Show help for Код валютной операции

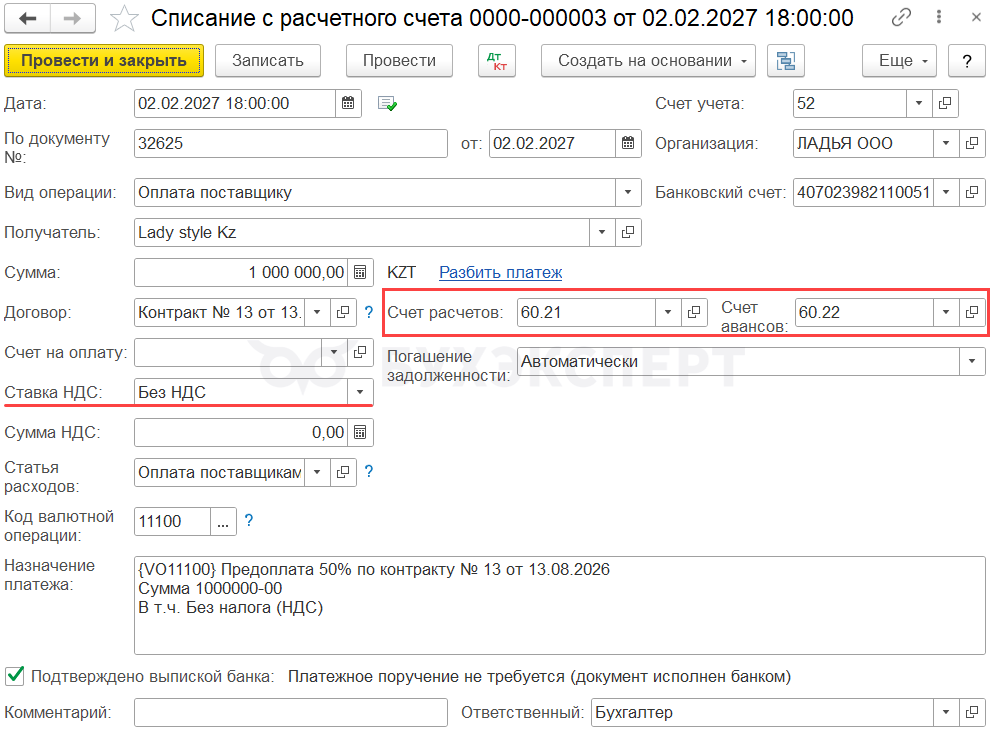[249, 521]
